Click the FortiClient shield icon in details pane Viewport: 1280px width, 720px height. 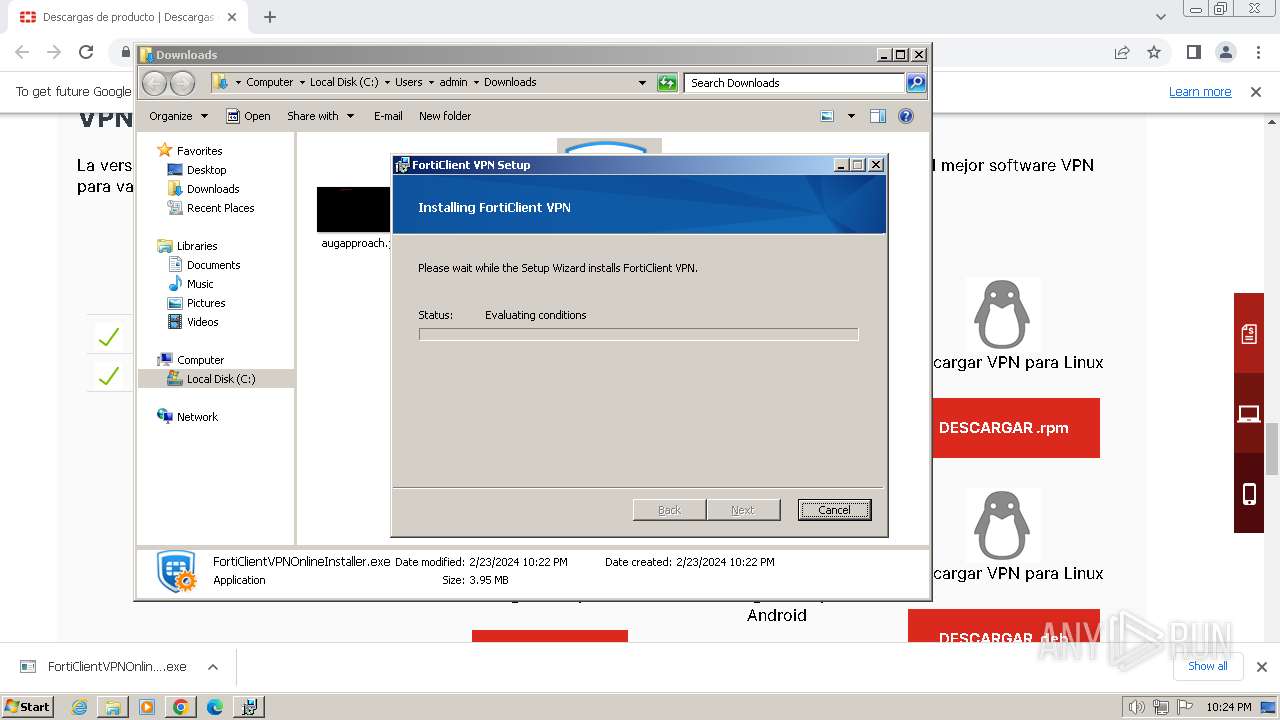pos(177,571)
